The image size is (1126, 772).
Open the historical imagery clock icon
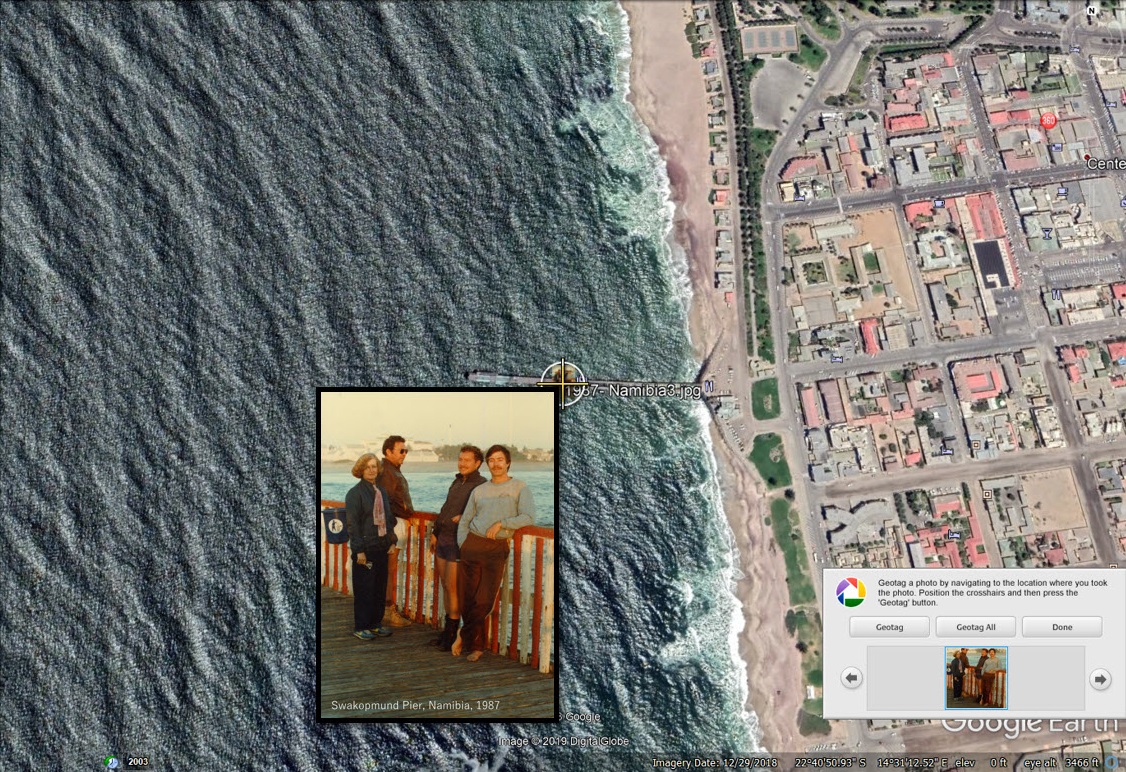coord(112,762)
